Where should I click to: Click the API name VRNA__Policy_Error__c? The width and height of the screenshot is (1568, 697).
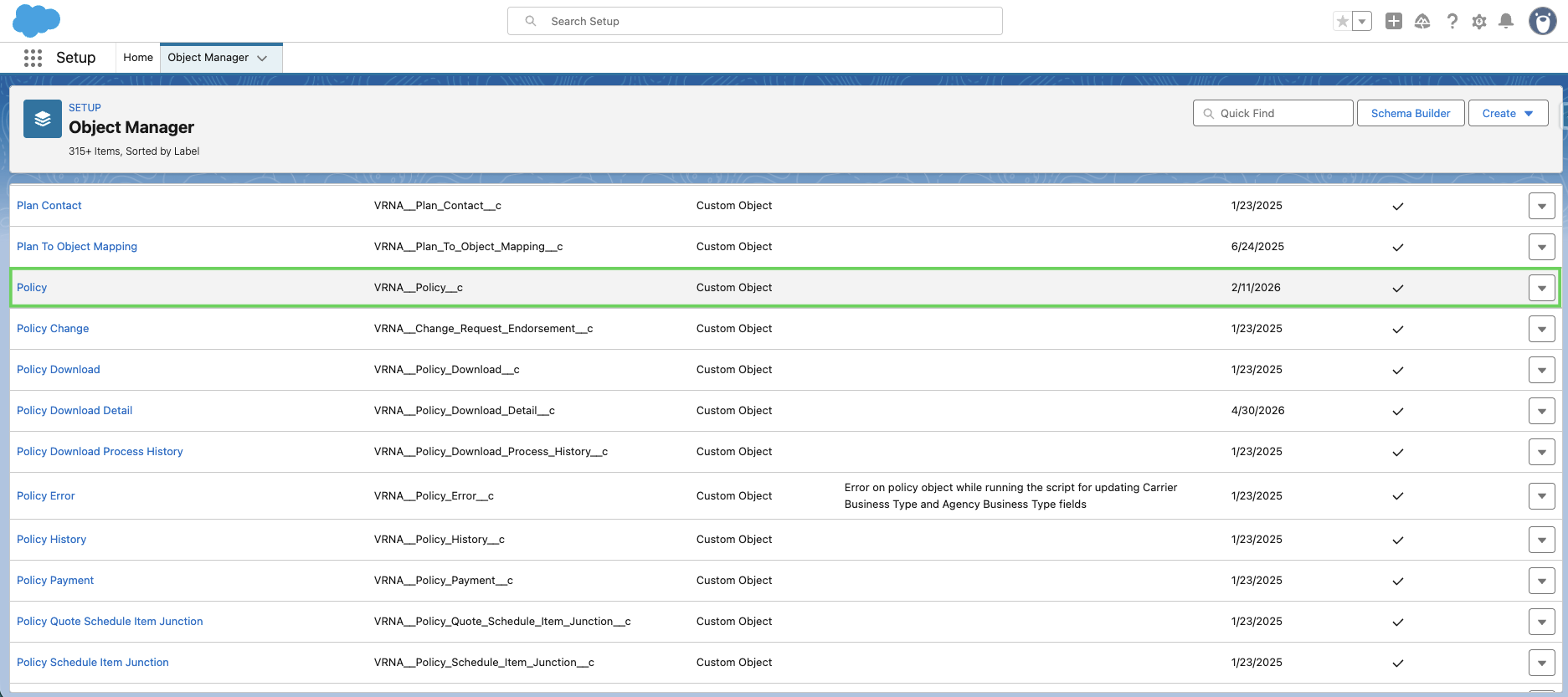click(434, 496)
